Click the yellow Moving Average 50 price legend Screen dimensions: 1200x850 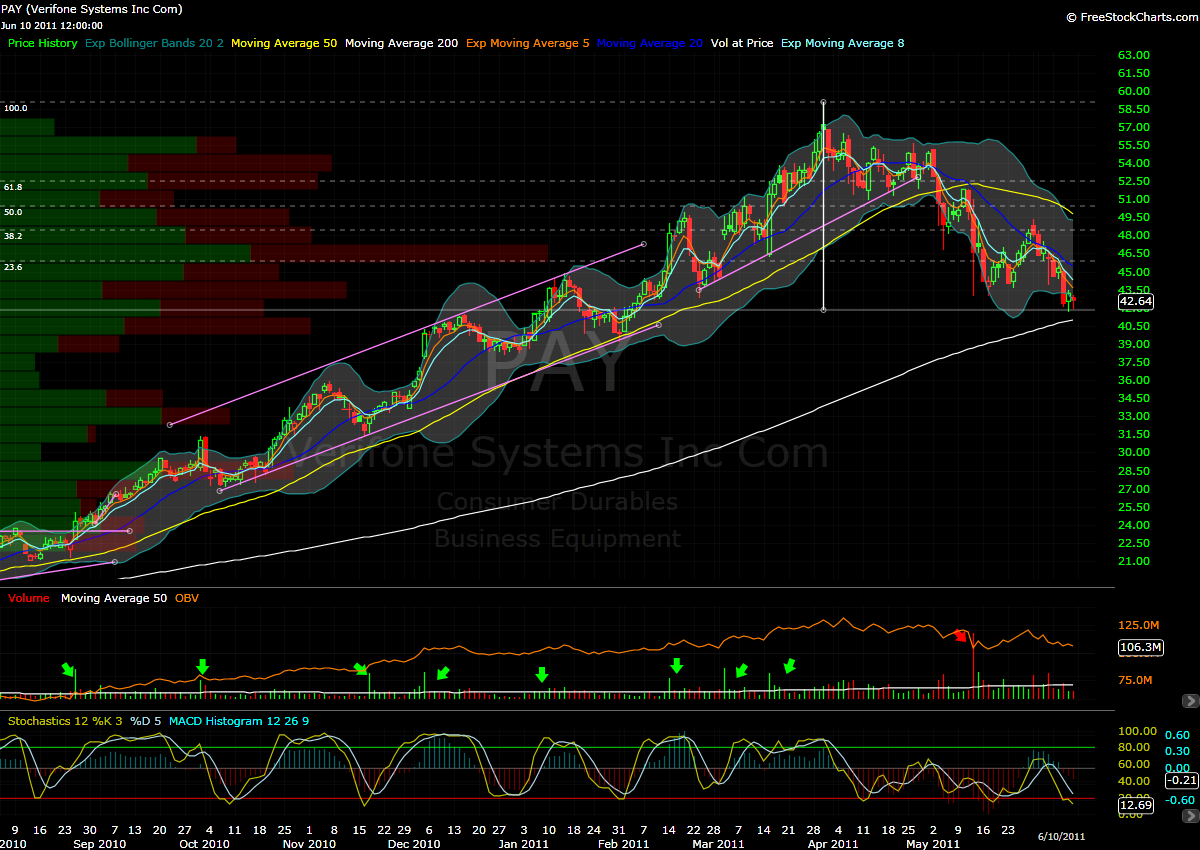283,43
